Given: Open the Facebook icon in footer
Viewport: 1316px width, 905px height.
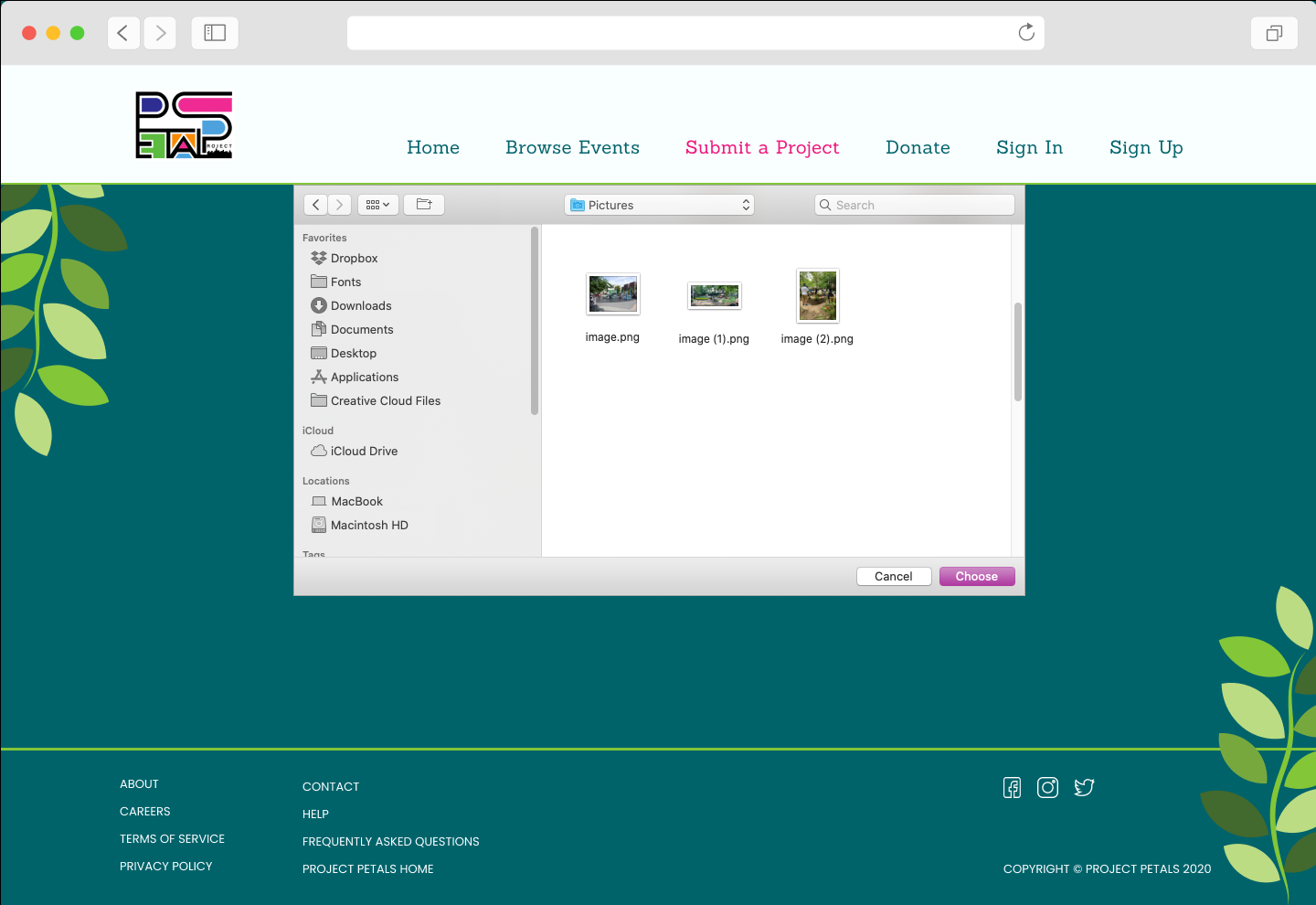Looking at the screenshot, I should 1012,788.
